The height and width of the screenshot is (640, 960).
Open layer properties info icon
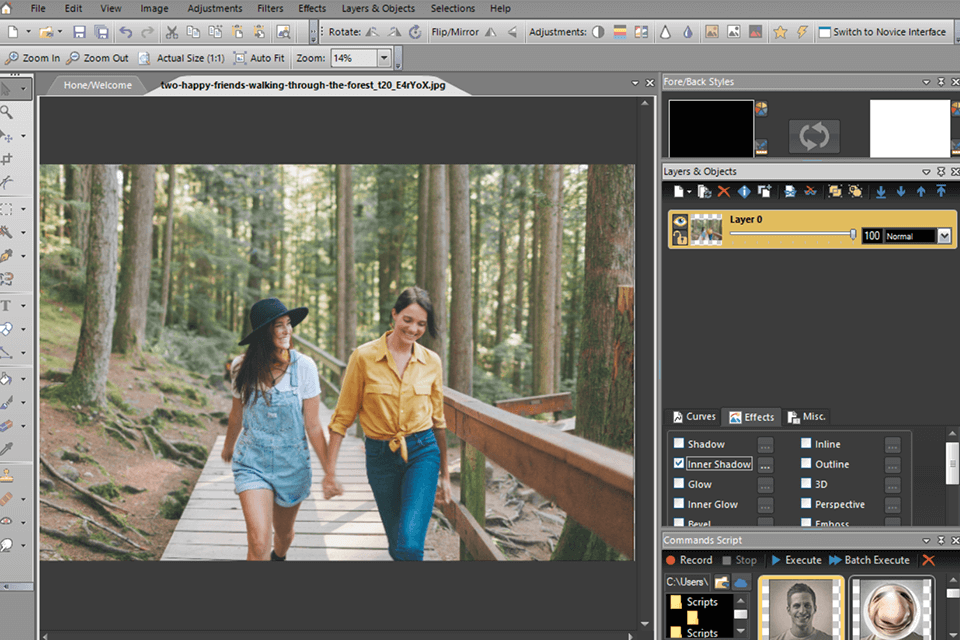(744, 191)
